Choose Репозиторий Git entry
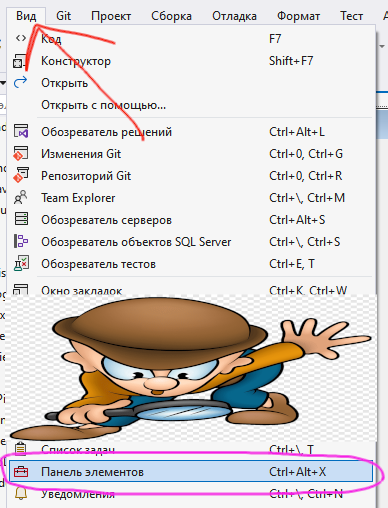Image resolution: width=388 pixels, height=508 pixels. [191, 176]
